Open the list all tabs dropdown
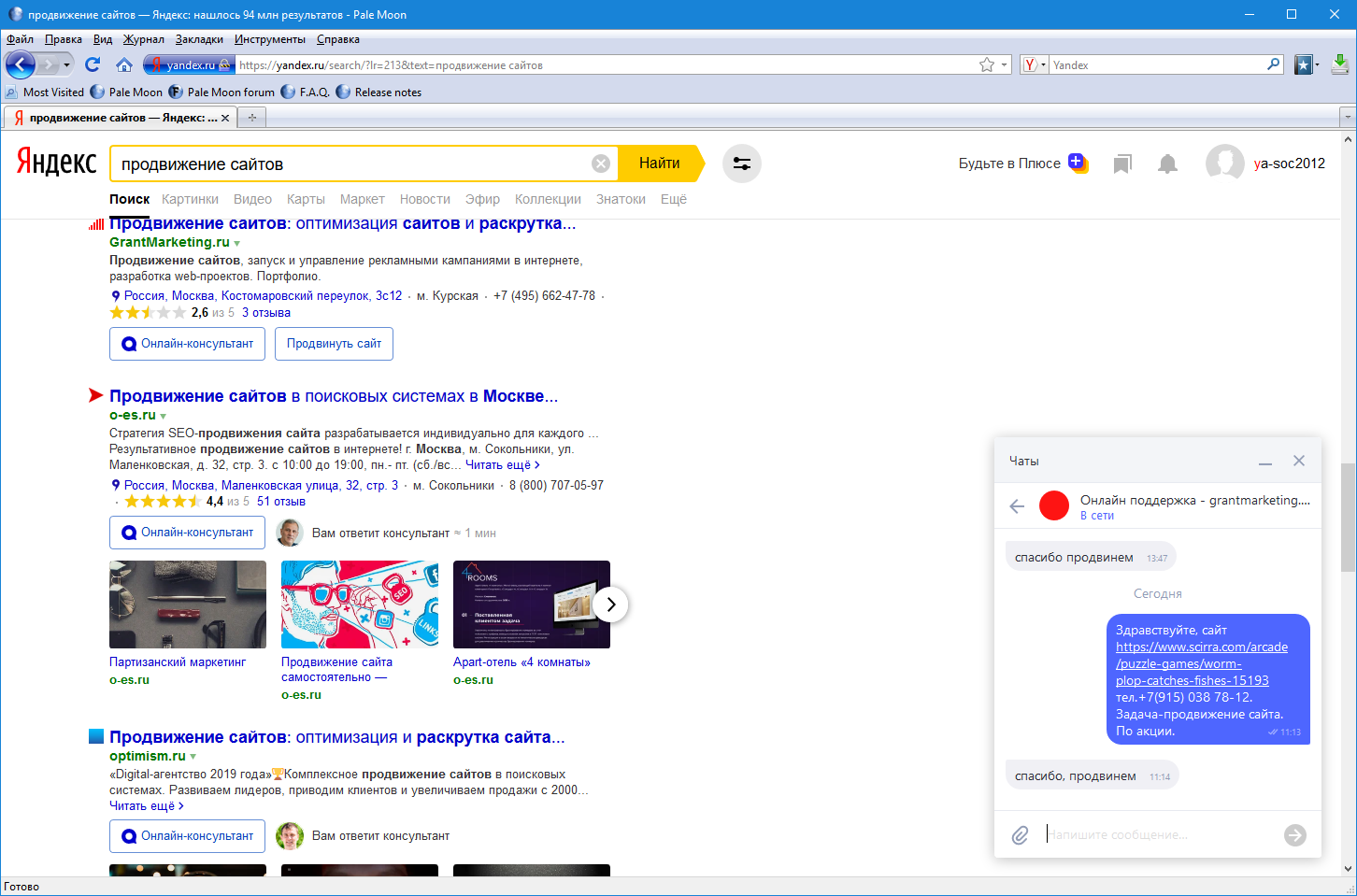This screenshot has width=1357, height=896. click(1347, 118)
